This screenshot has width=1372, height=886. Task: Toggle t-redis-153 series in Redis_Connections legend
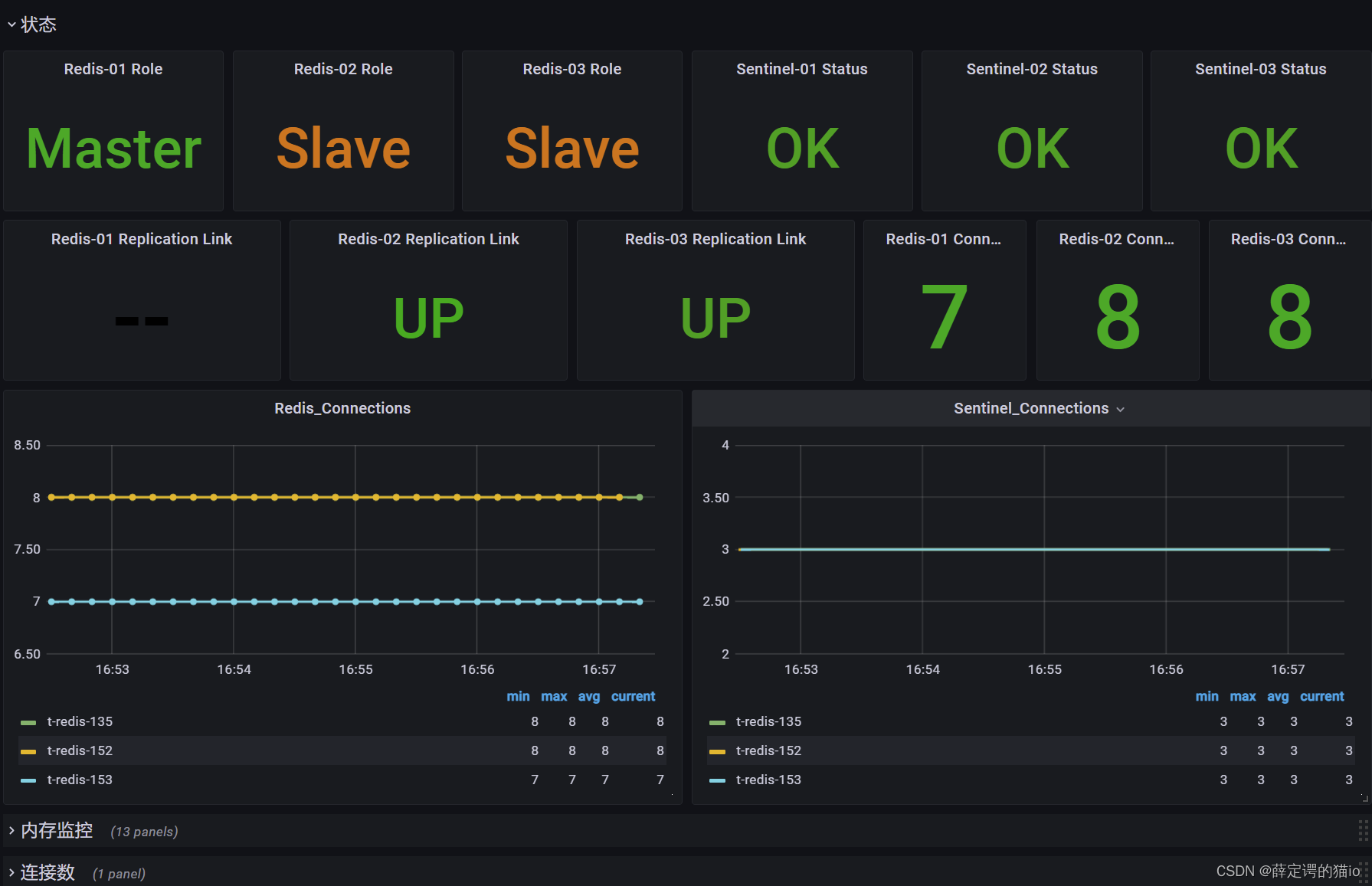coord(80,780)
